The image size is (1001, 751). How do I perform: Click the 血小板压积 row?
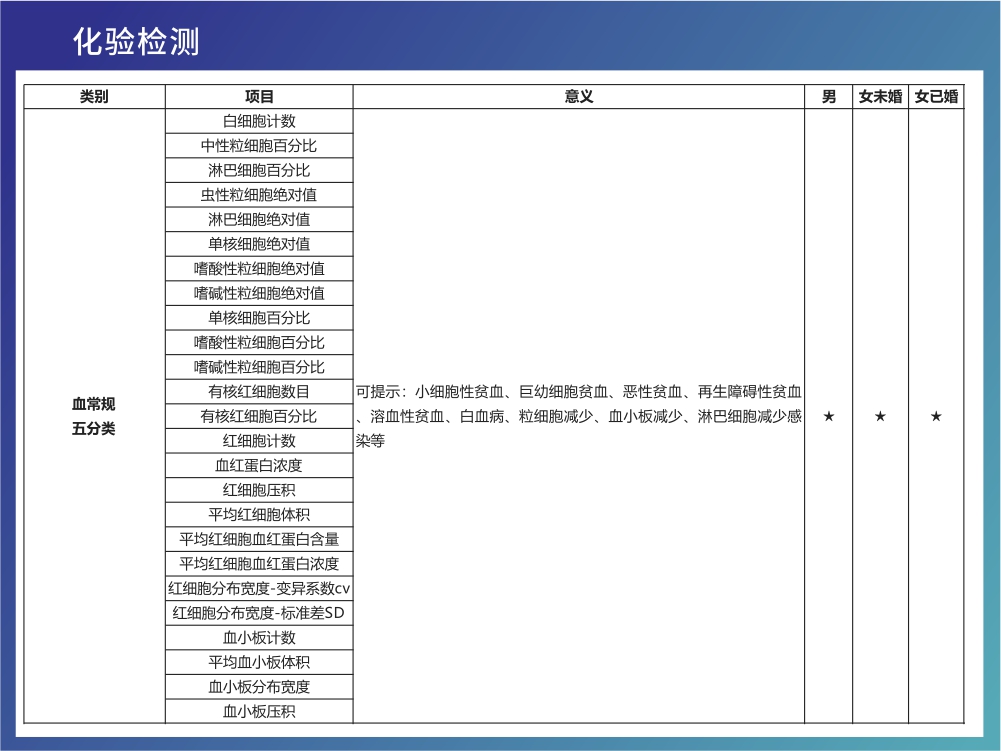259,711
